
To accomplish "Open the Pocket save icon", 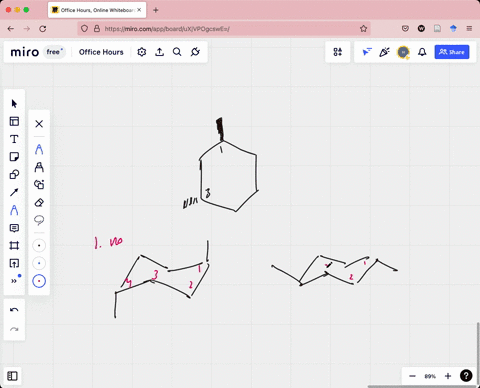I will coord(405,29).
